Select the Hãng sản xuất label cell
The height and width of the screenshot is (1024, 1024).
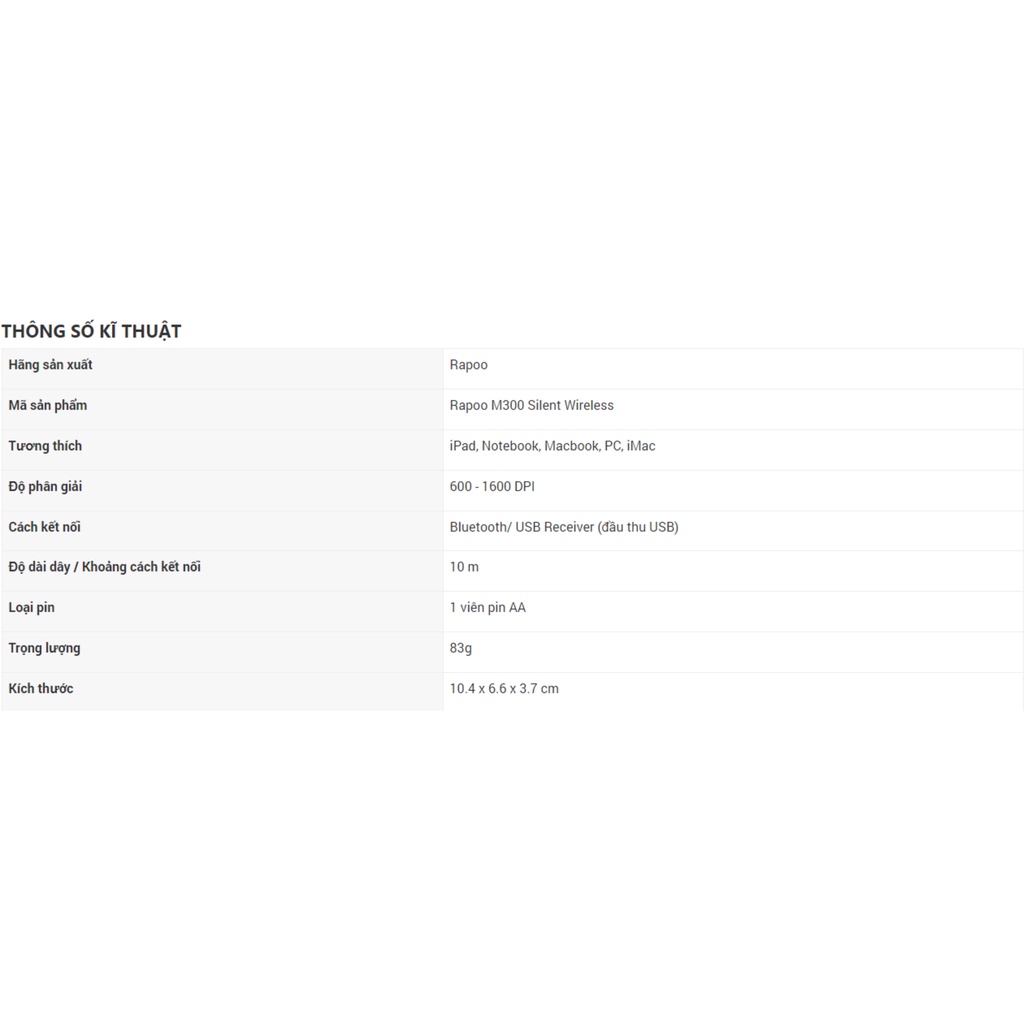pos(50,365)
